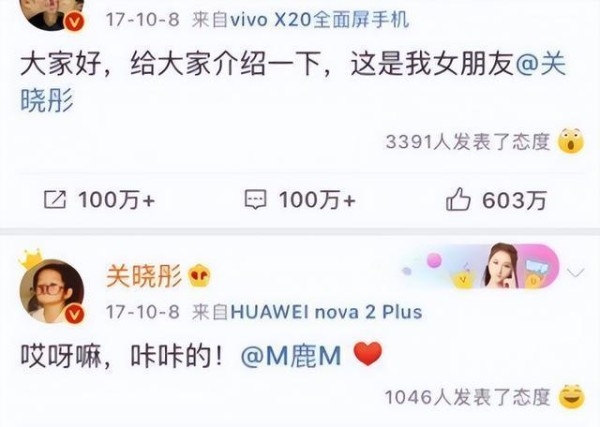
Task: Like the post with the thumbs-up icon
Action: (x=458, y=199)
